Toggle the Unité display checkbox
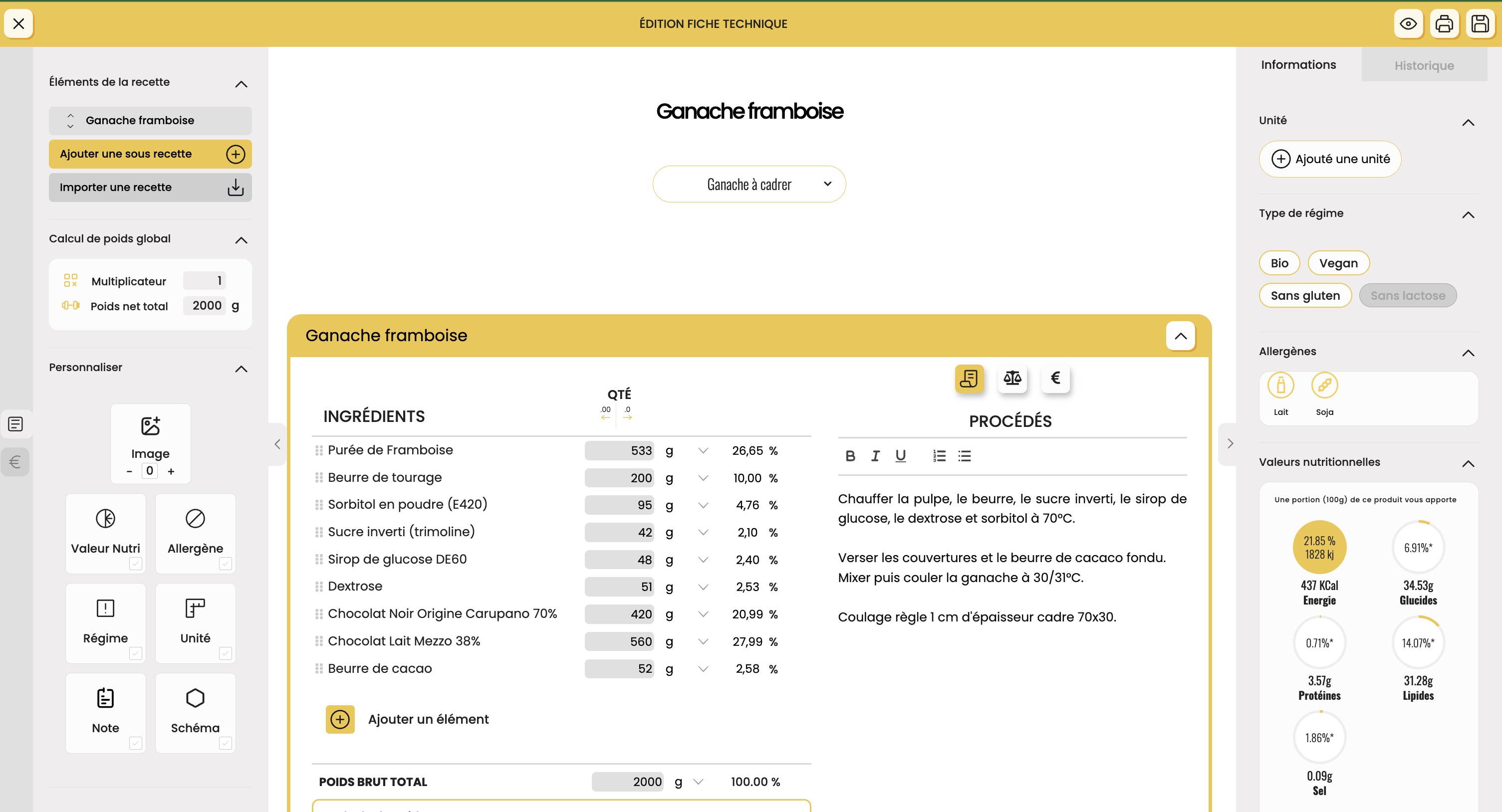The image size is (1502, 812). coord(225,653)
